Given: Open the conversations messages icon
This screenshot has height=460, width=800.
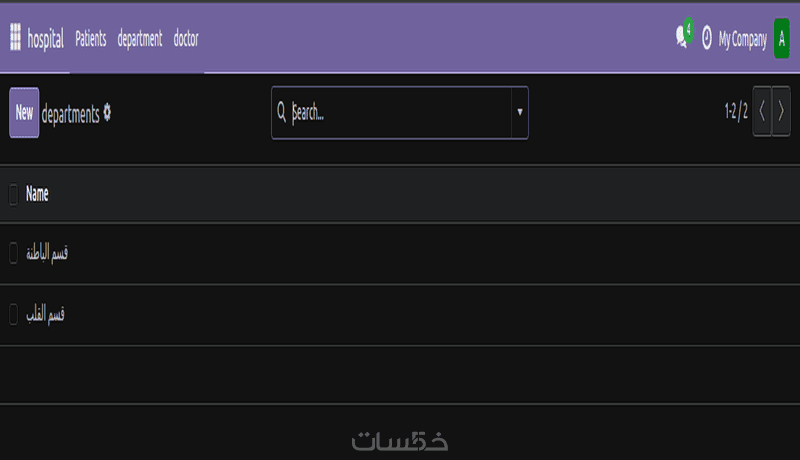Looking at the screenshot, I should click(x=683, y=38).
